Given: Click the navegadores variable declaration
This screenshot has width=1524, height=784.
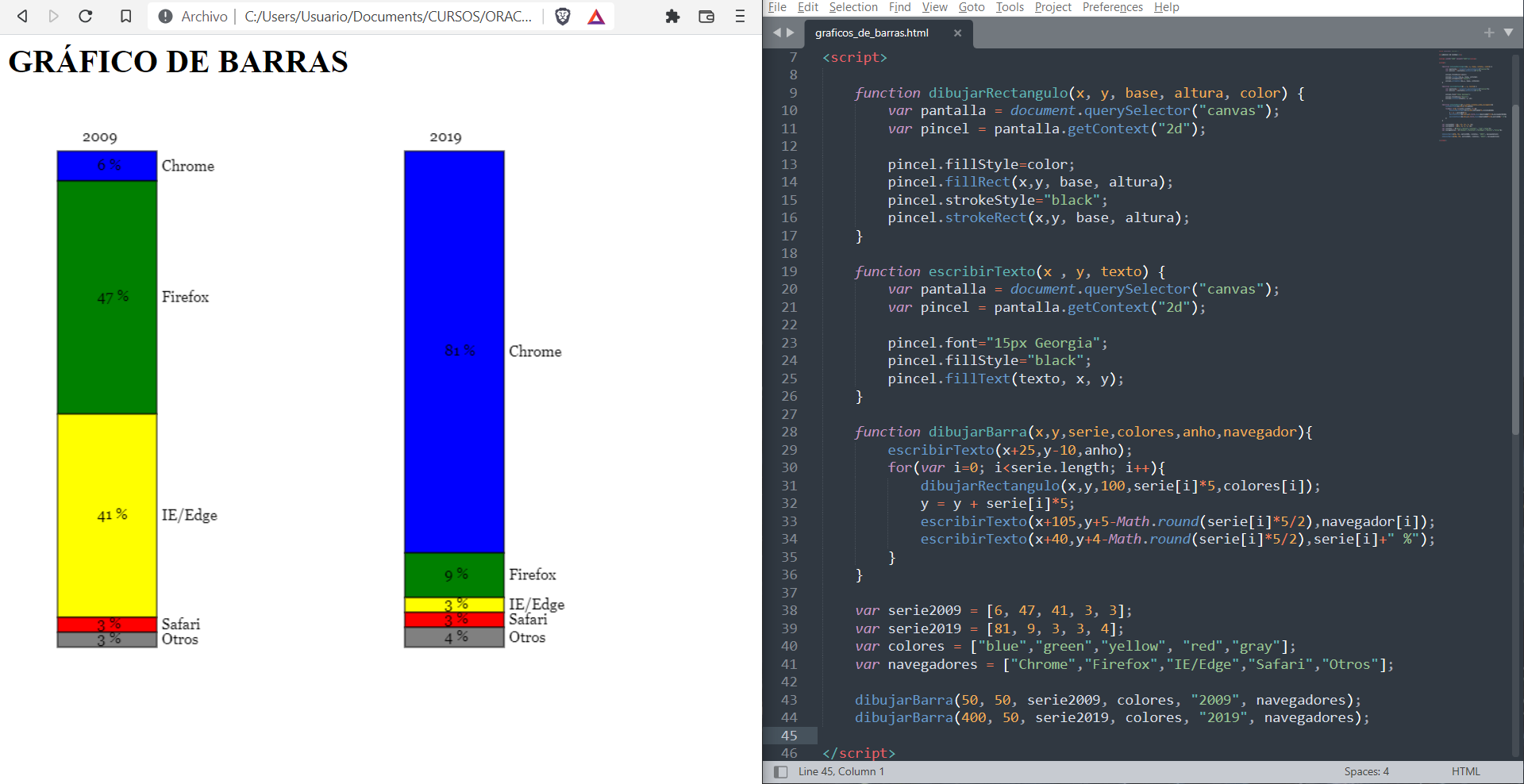Looking at the screenshot, I should [x=933, y=664].
